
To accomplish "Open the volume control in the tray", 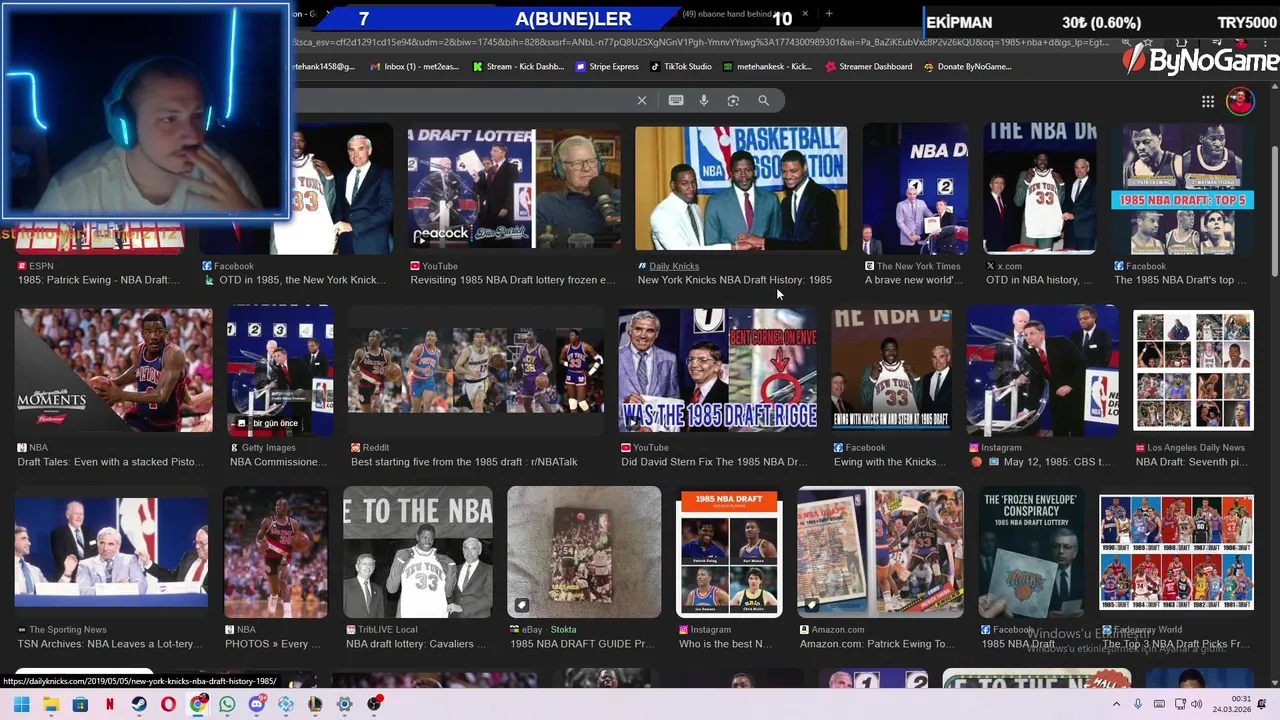I will (1197, 704).
